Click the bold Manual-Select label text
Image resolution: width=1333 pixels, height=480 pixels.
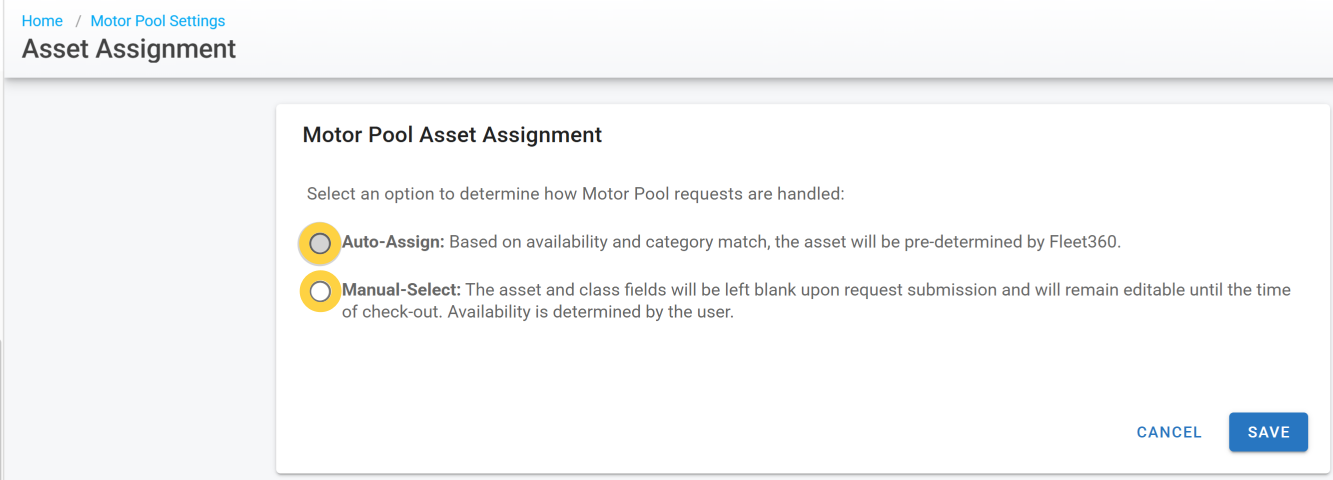pos(401,290)
